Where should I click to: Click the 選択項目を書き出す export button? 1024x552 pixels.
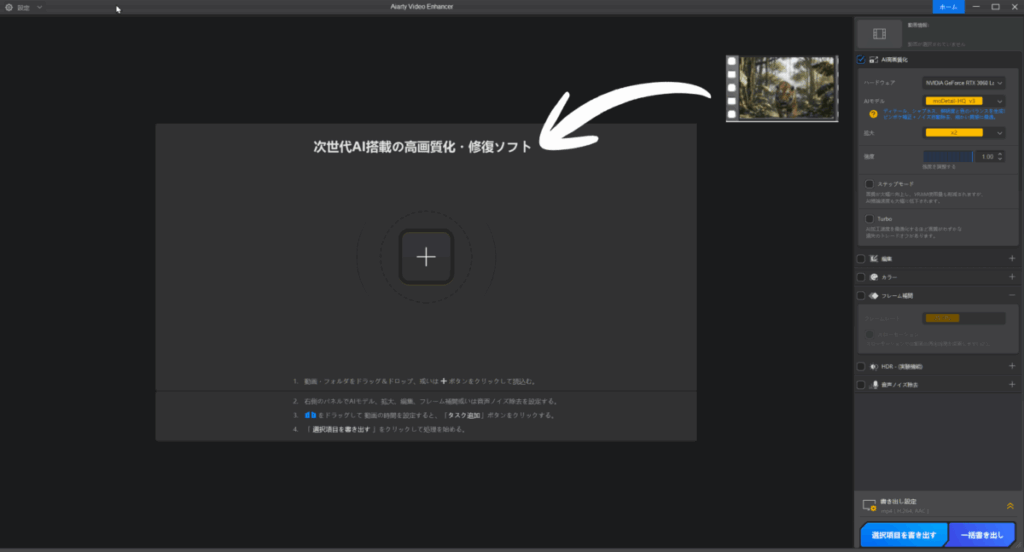point(904,535)
